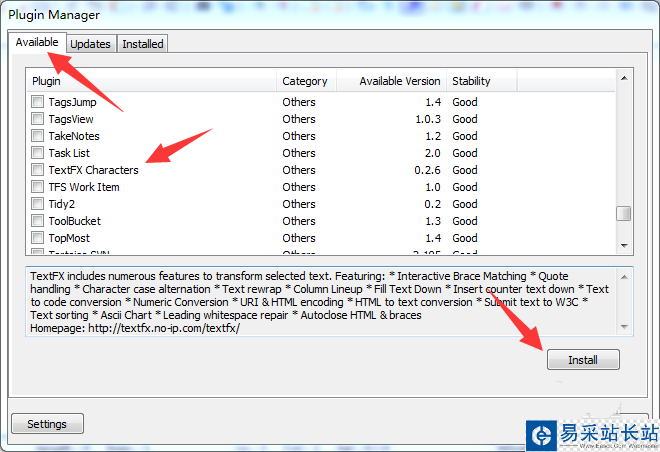Click Others category in TFS Work Item row
This screenshot has height=452, width=660.
(x=299, y=187)
